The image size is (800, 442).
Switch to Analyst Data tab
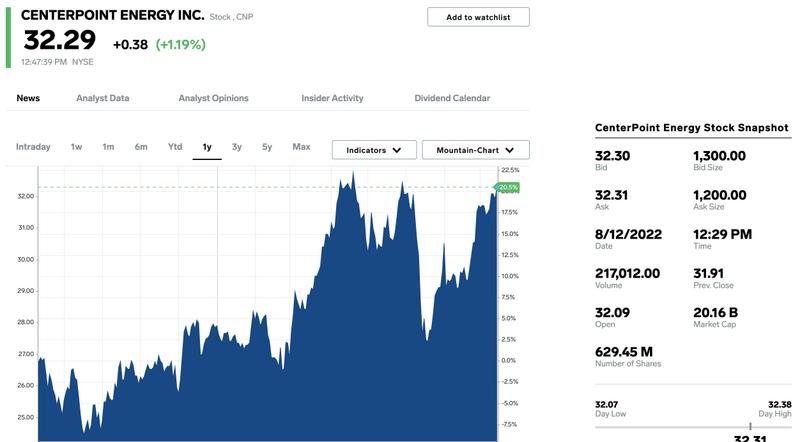point(103,98)
